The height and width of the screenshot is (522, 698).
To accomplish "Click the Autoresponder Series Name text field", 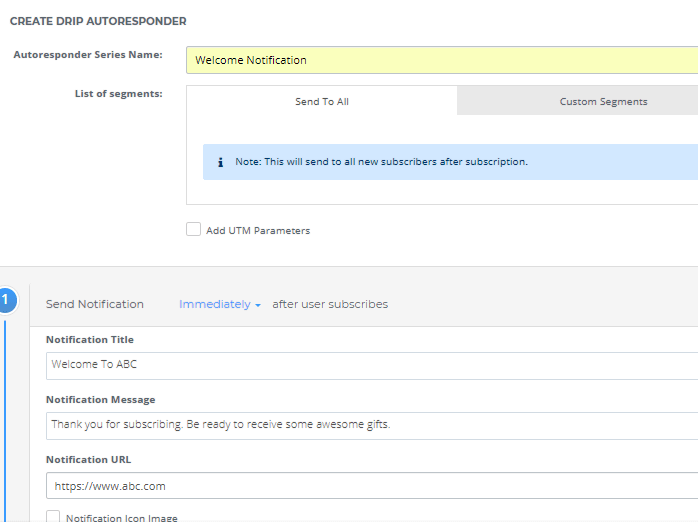I will [442, 60].
